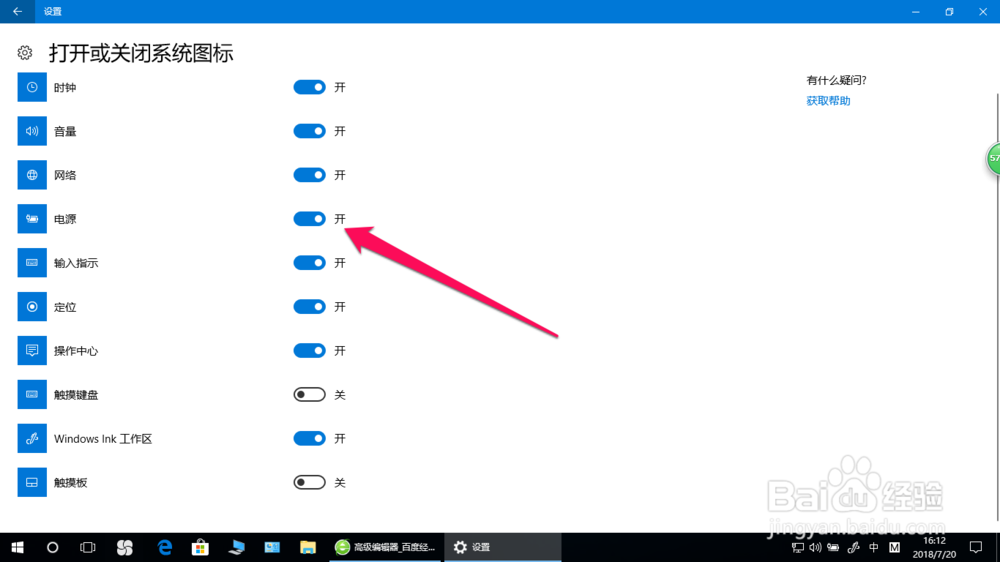Click the tray volume speaker icon

[x=815, y=547]
